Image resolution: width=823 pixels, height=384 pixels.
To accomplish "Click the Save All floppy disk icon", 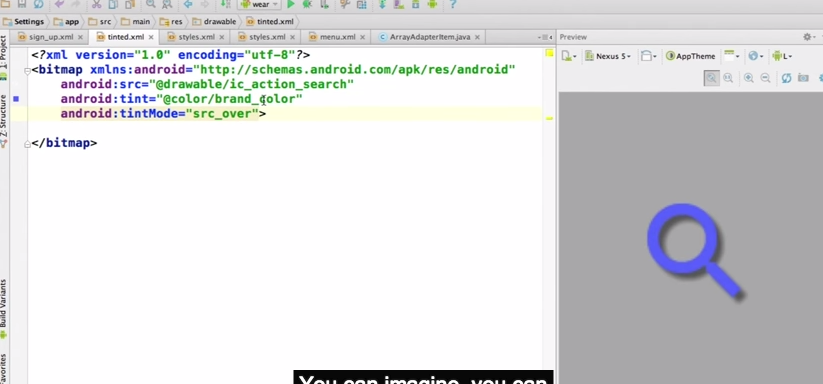I will click(22, 4).
